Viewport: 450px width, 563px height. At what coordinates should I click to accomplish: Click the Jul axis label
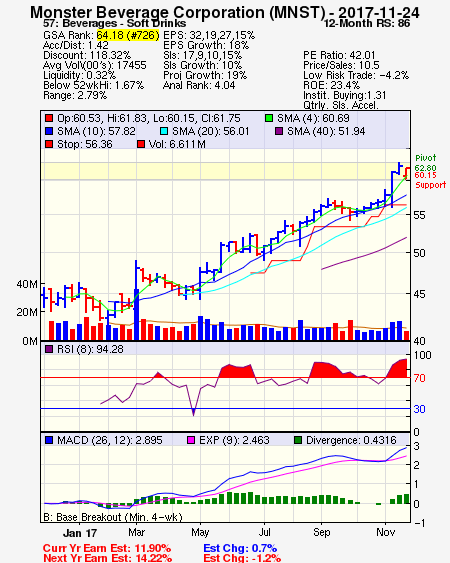coord(264,532)
